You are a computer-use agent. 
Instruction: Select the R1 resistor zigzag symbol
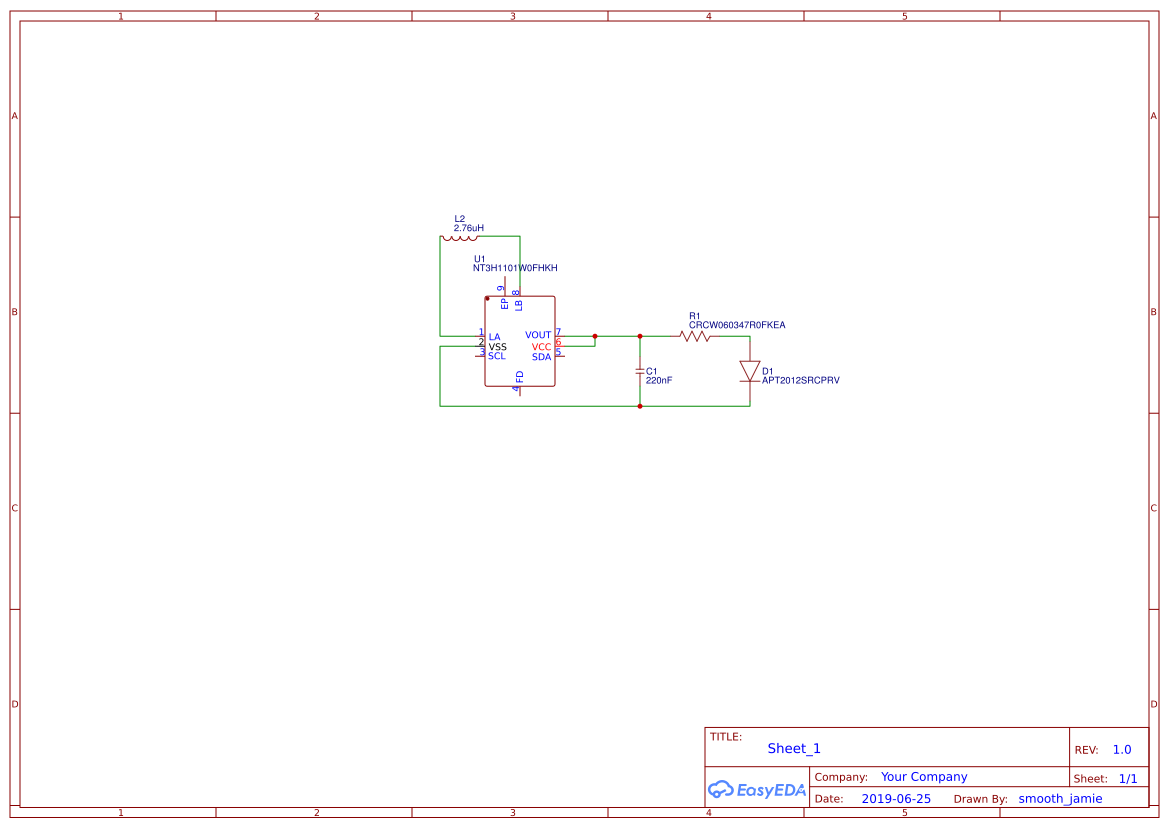(x=695, y=336)
